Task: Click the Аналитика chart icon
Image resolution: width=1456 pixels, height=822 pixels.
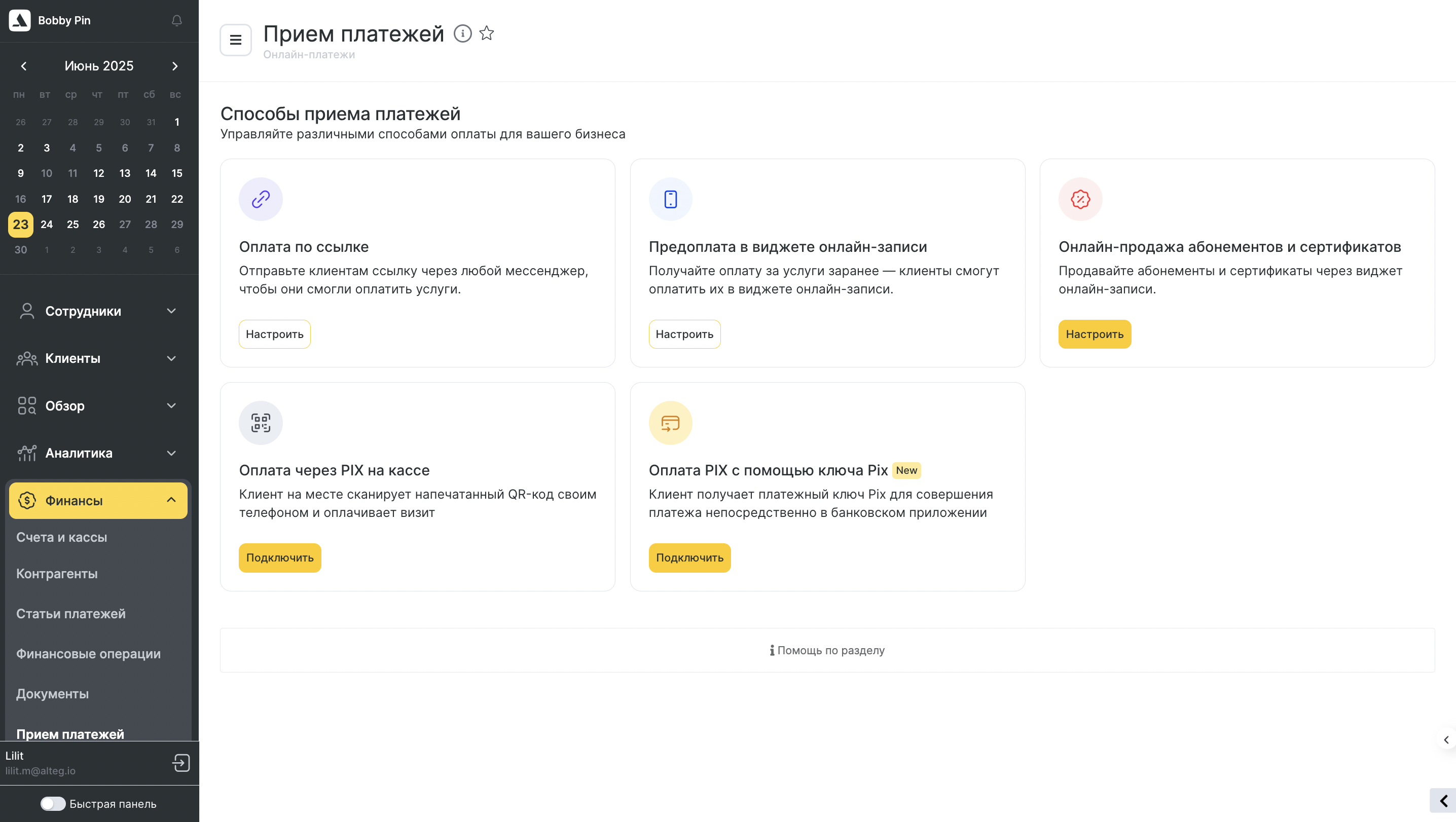Action: coord(26,453)
